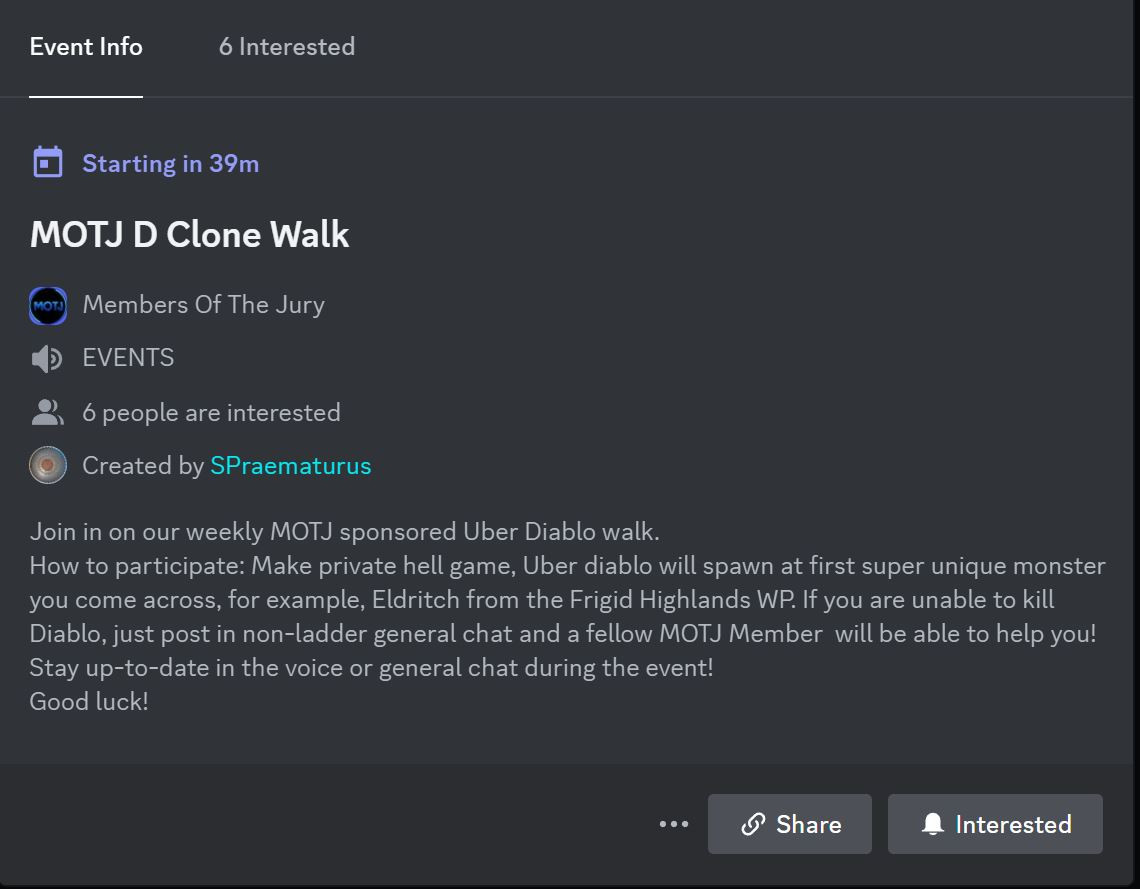Screen dimensions: 1140x889
Task: Click the Members Of The Jury server name
Action: point(203,305)
